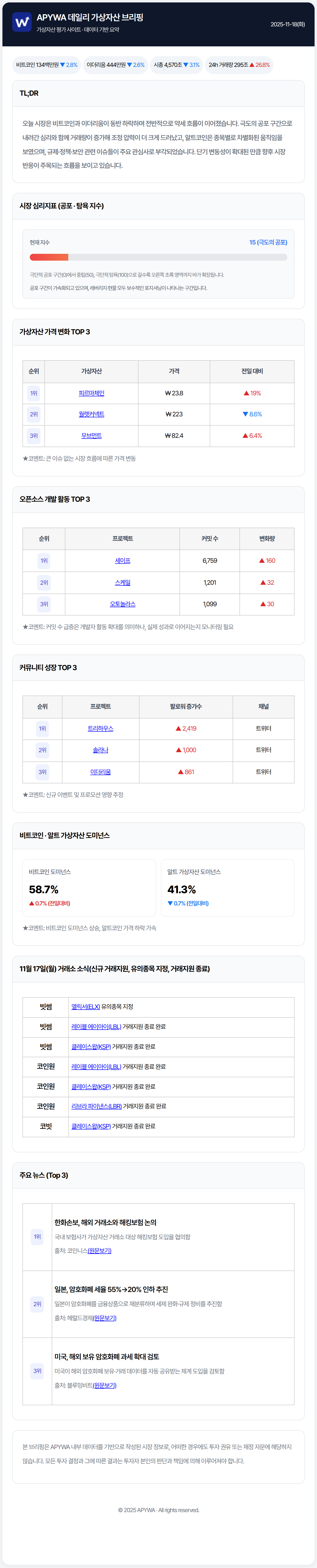Open 원문보기 for the 블루밍비트 news
The height and width of the screenshot is (1568, 317).
click(x=104, y=1385)
